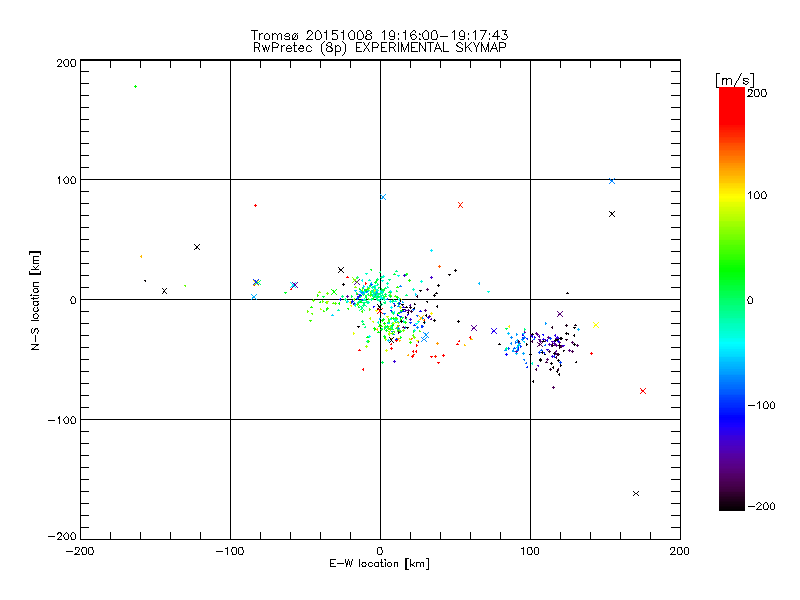Click the title text 'Tromsø 20151008 19:16:00-19:17:43'

[x=379, y=35]
